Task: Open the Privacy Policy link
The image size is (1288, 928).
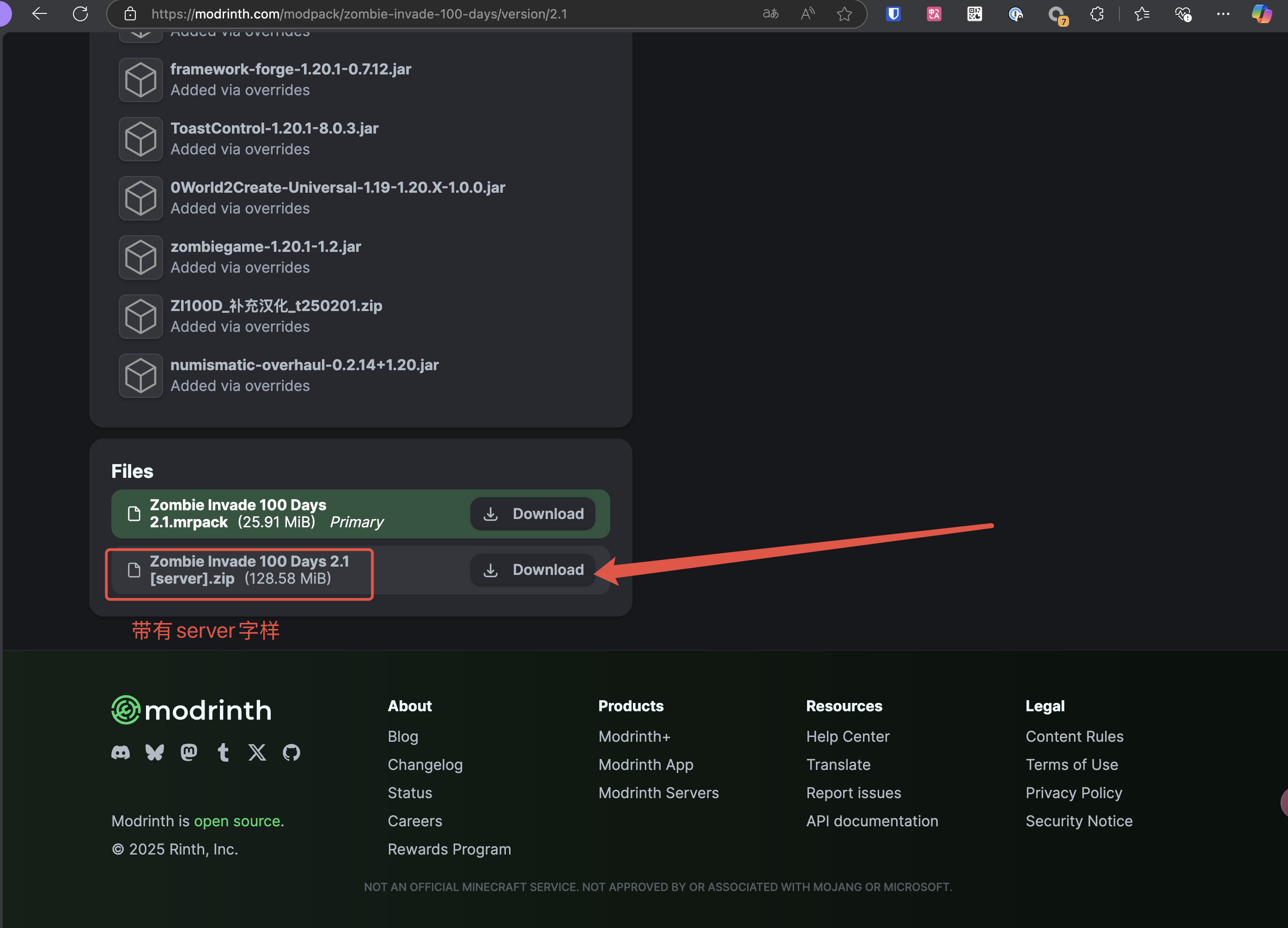Action: pos(1073,792)
